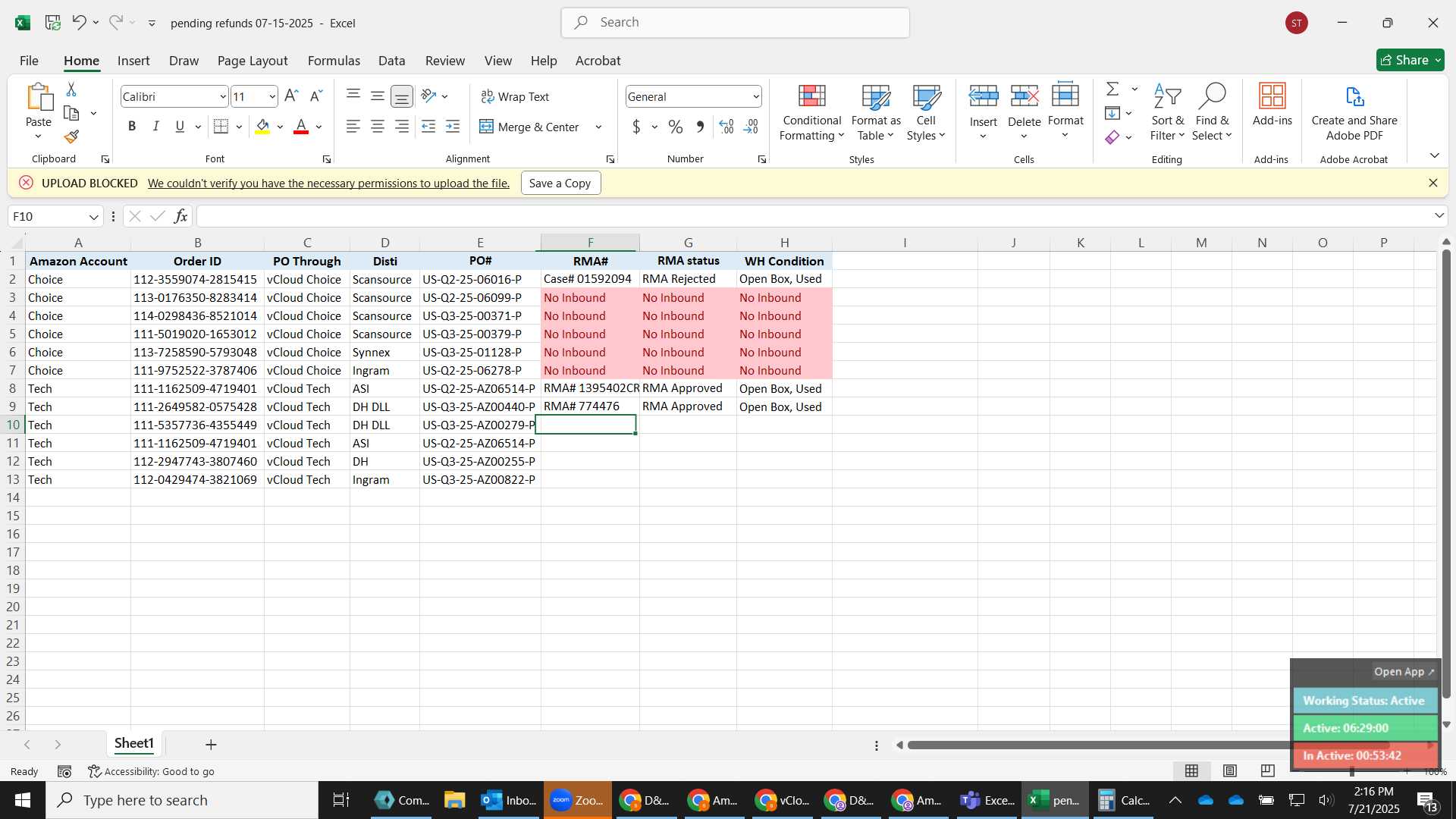Align text to the left
Image resolution: width=1456 pixels, height=819 pixels.
pyautogui.click(x=353, y=127)
